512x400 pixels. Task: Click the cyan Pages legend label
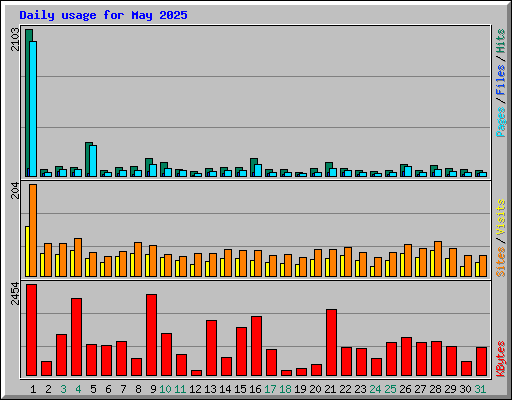[x=501, y=122]
